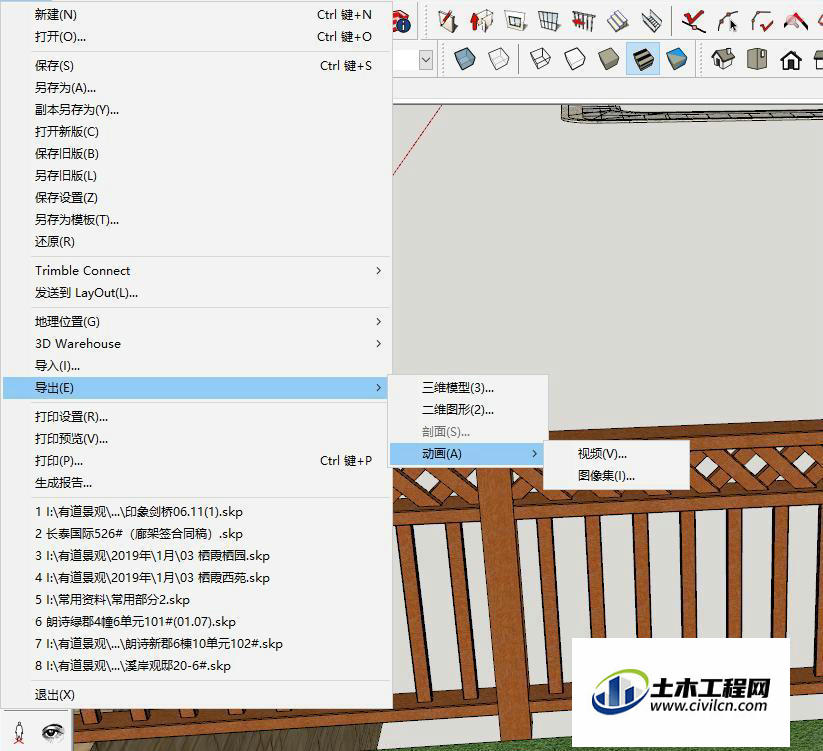Open recent file 03 栖霞西苑.skp

tap(197, 578)
